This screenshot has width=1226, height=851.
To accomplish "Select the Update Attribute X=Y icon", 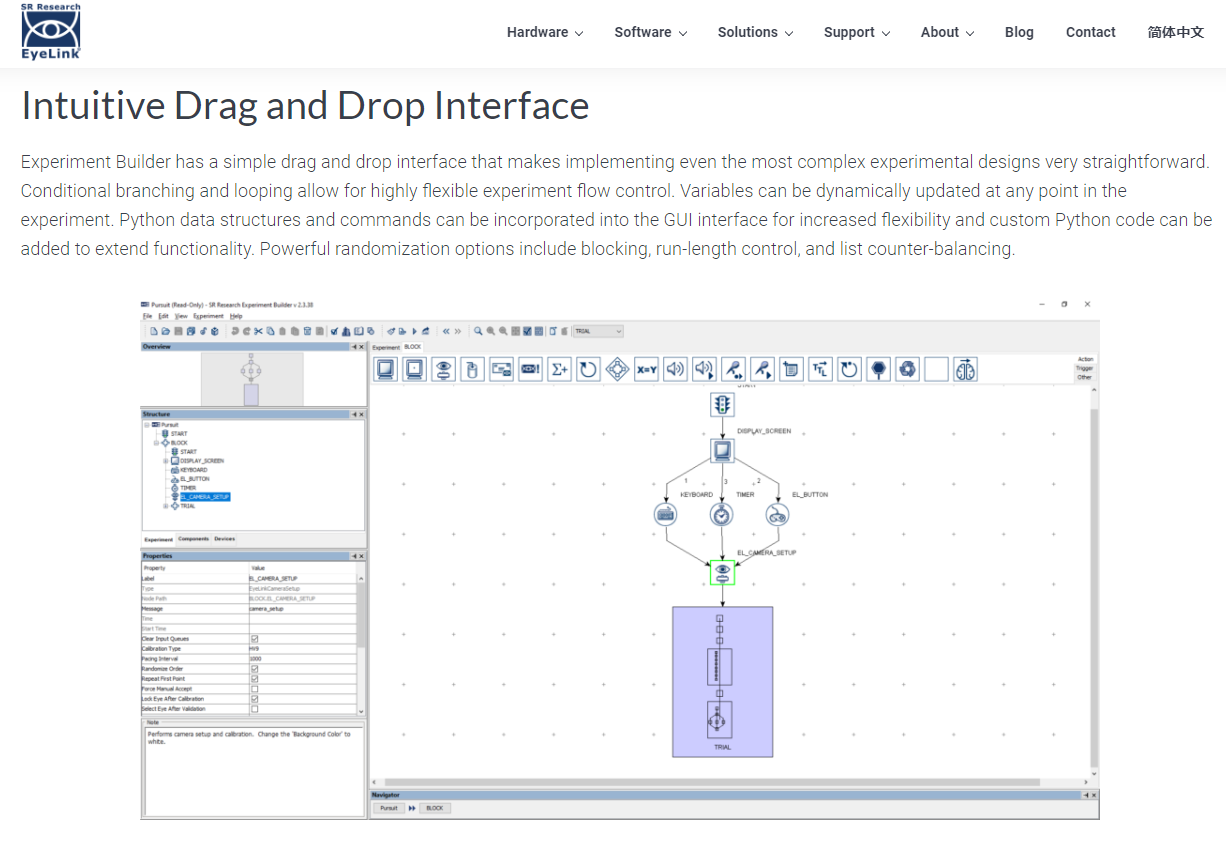I will (x=647, y=370).
